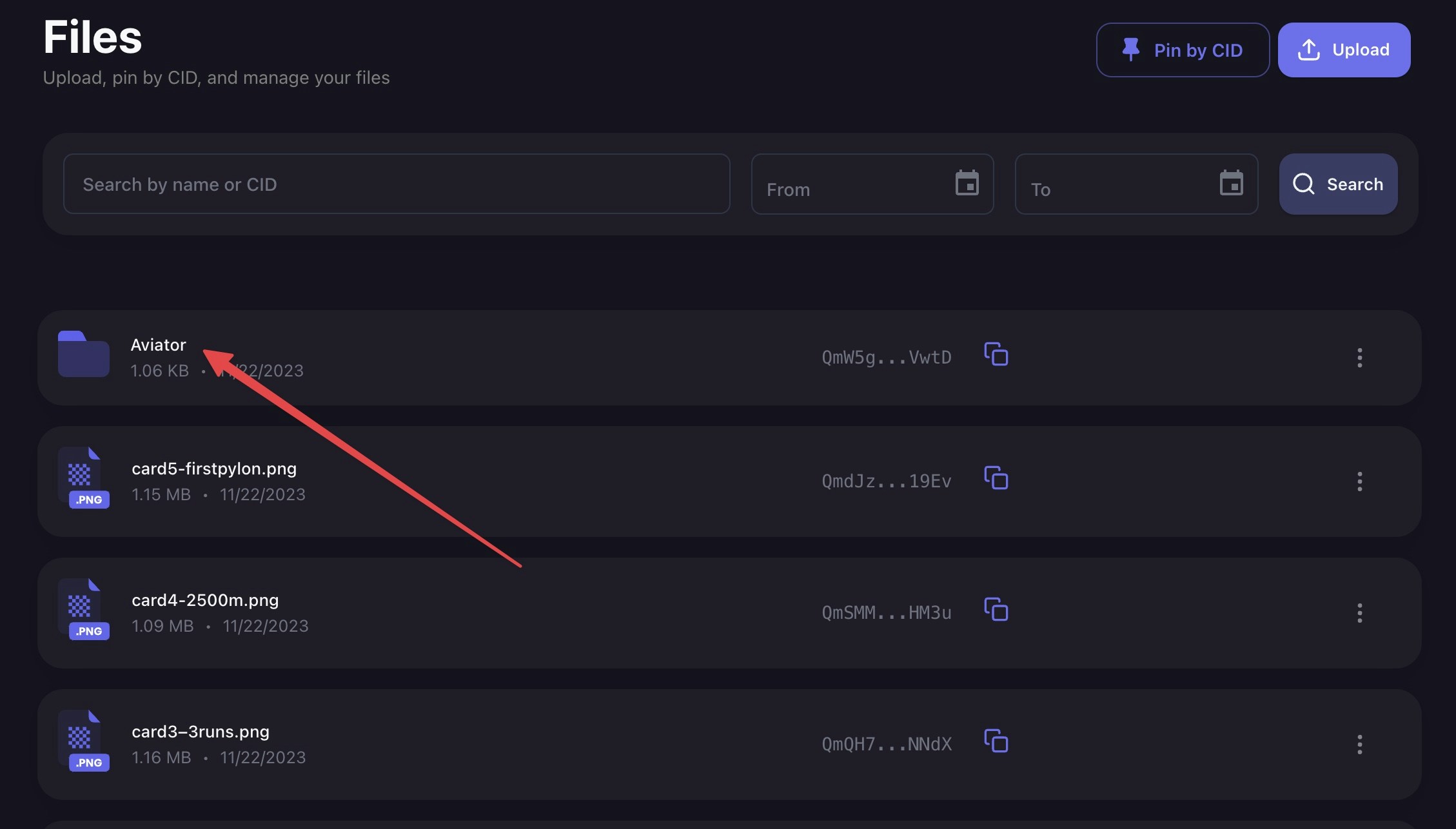Open the three-dot menu for the Aviator folder
This screenshot has height=829, width=1456.
point(1360,358)
